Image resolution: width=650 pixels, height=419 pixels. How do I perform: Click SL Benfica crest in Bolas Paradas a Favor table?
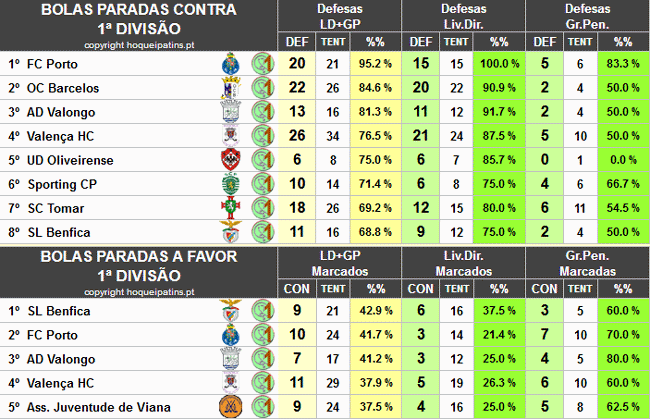click(x=233, y=311)
